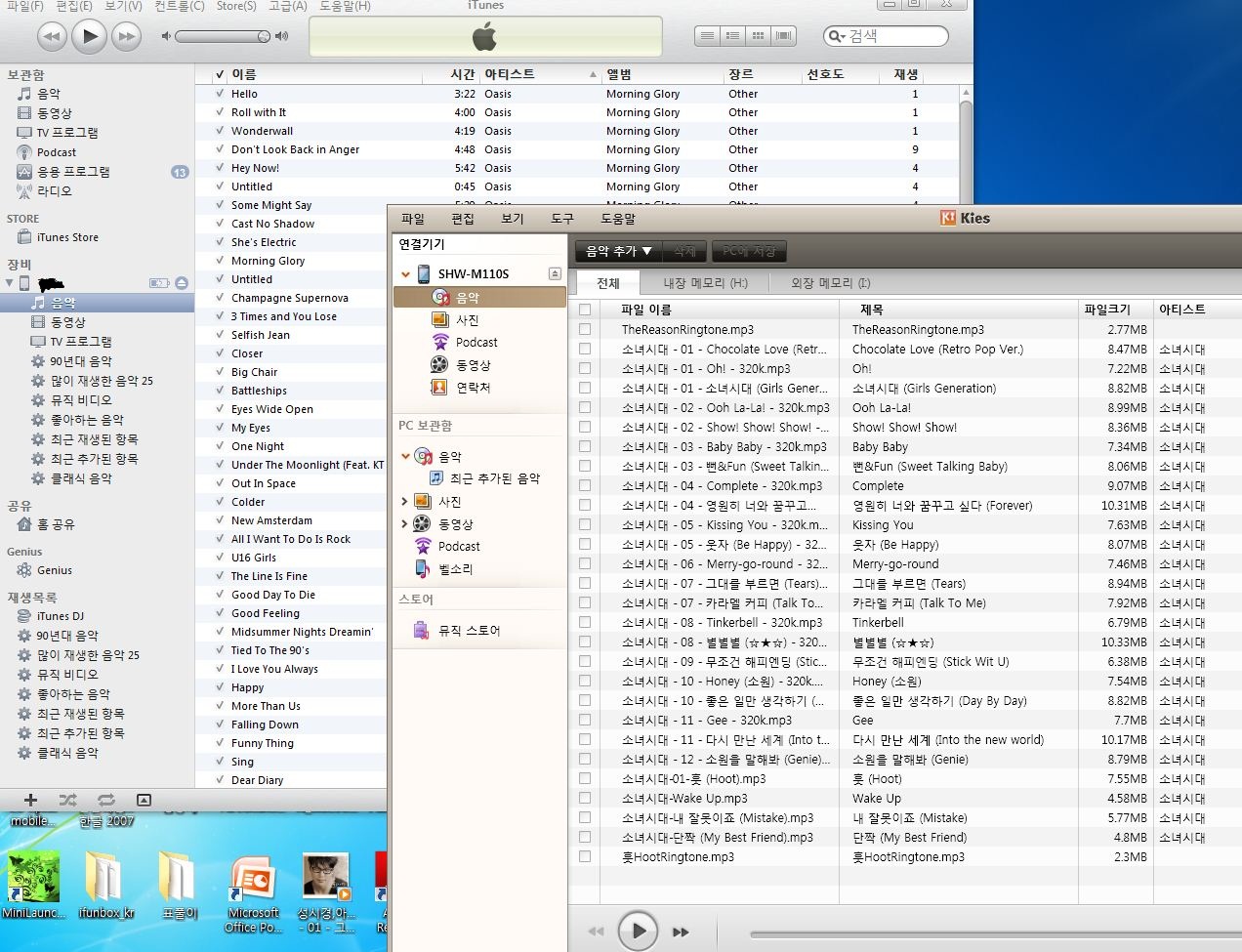Image resolution: width=1242 pixels, height=952 pixels.
Task: Open the MiniLauncher desktop shortcut
Action: 33,885
